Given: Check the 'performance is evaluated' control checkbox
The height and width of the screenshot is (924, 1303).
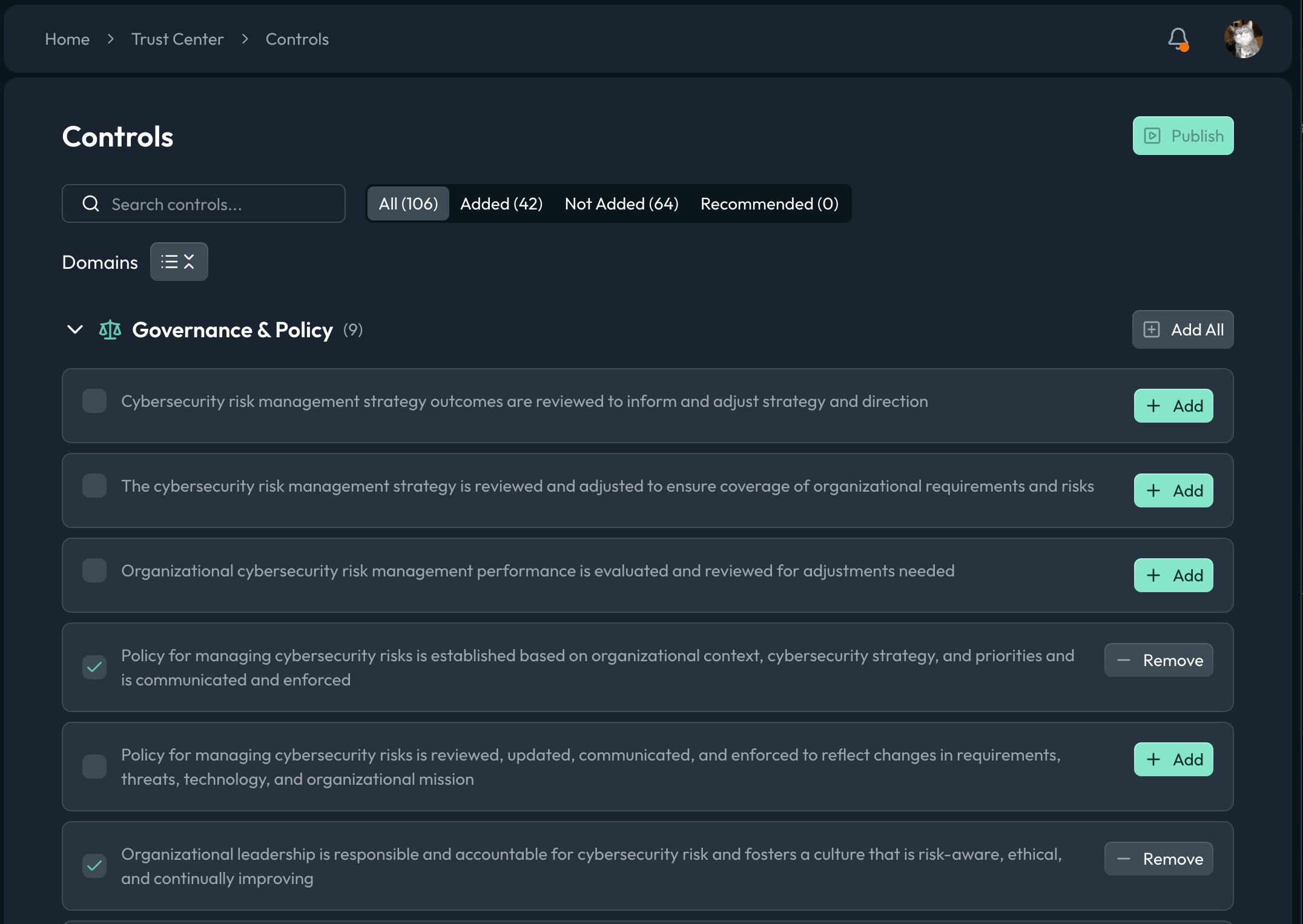Looking at the screenshot, I should pyautogui.click(x=94, y=570).
